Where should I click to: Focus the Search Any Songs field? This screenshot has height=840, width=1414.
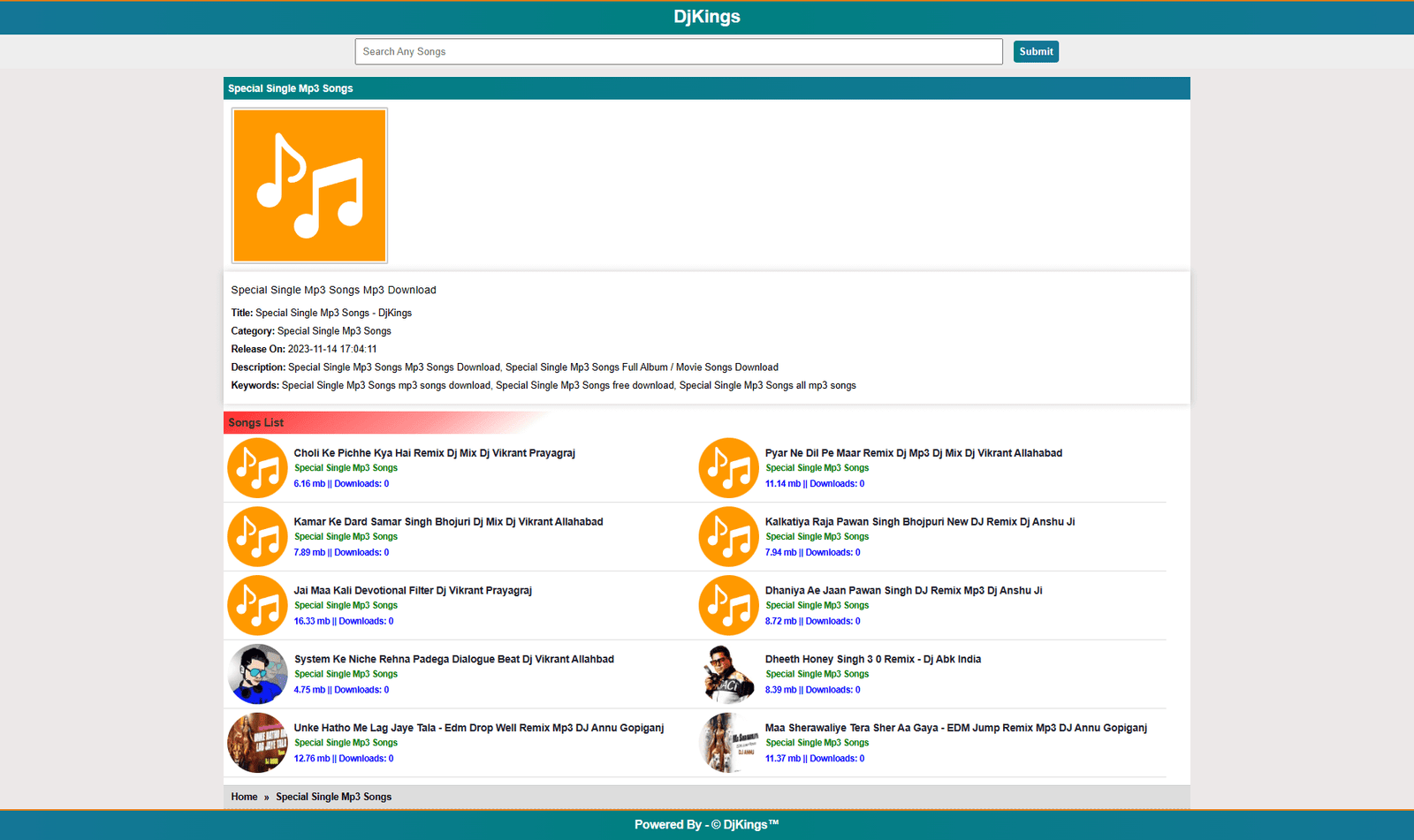coord(678,51)
